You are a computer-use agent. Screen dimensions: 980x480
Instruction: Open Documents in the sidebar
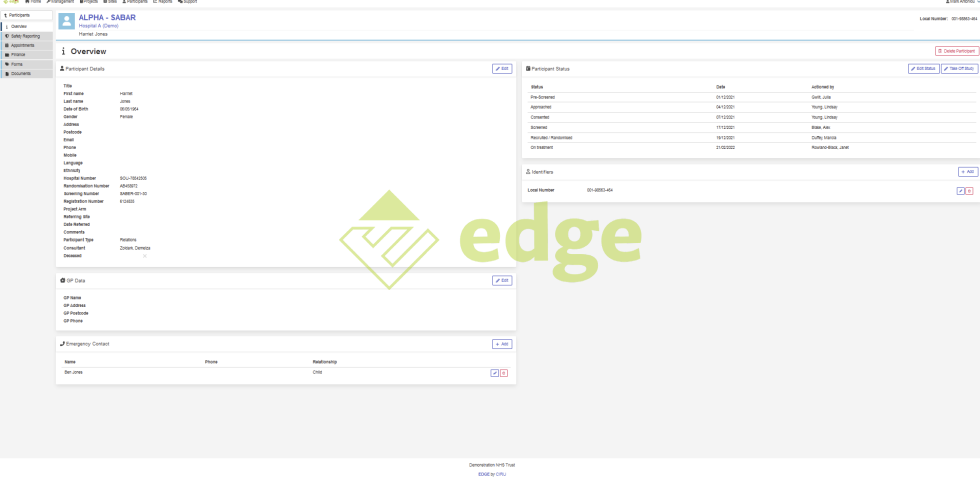(26, 74)
